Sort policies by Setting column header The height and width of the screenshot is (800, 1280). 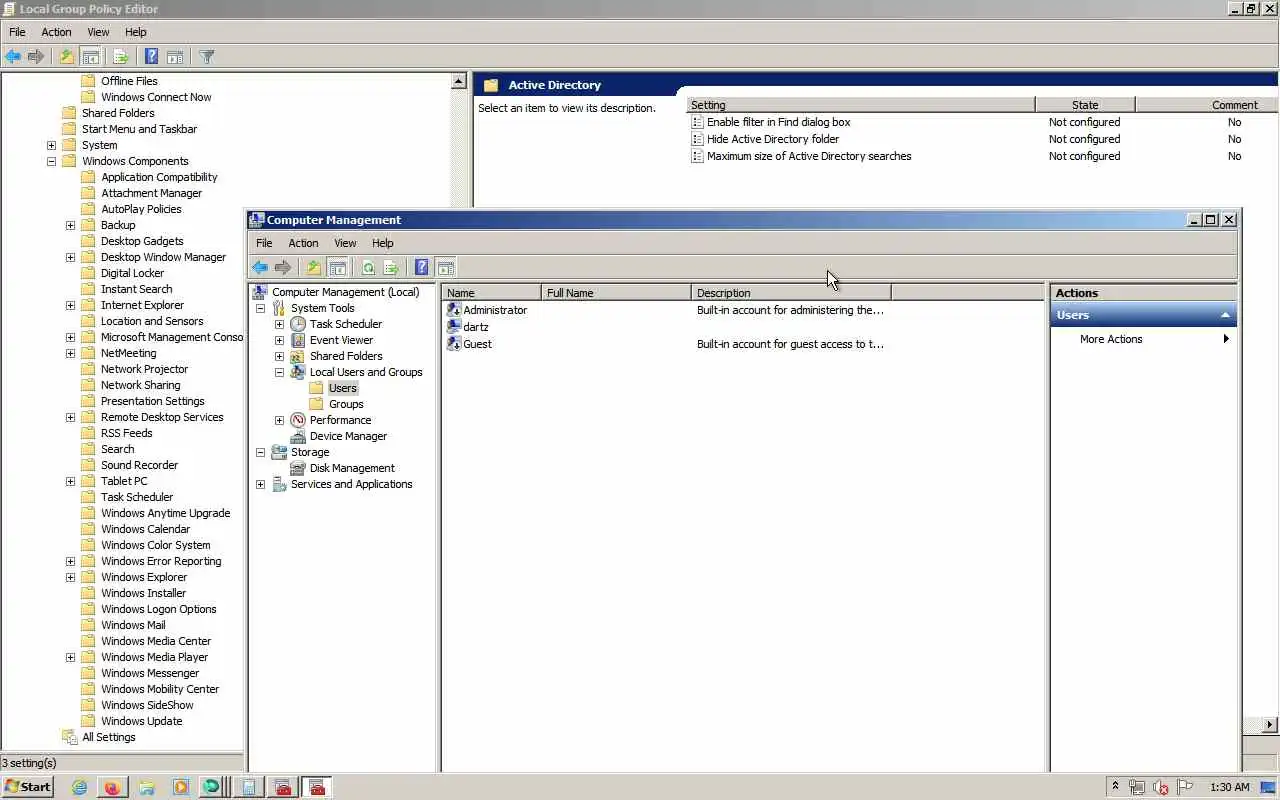861,104
